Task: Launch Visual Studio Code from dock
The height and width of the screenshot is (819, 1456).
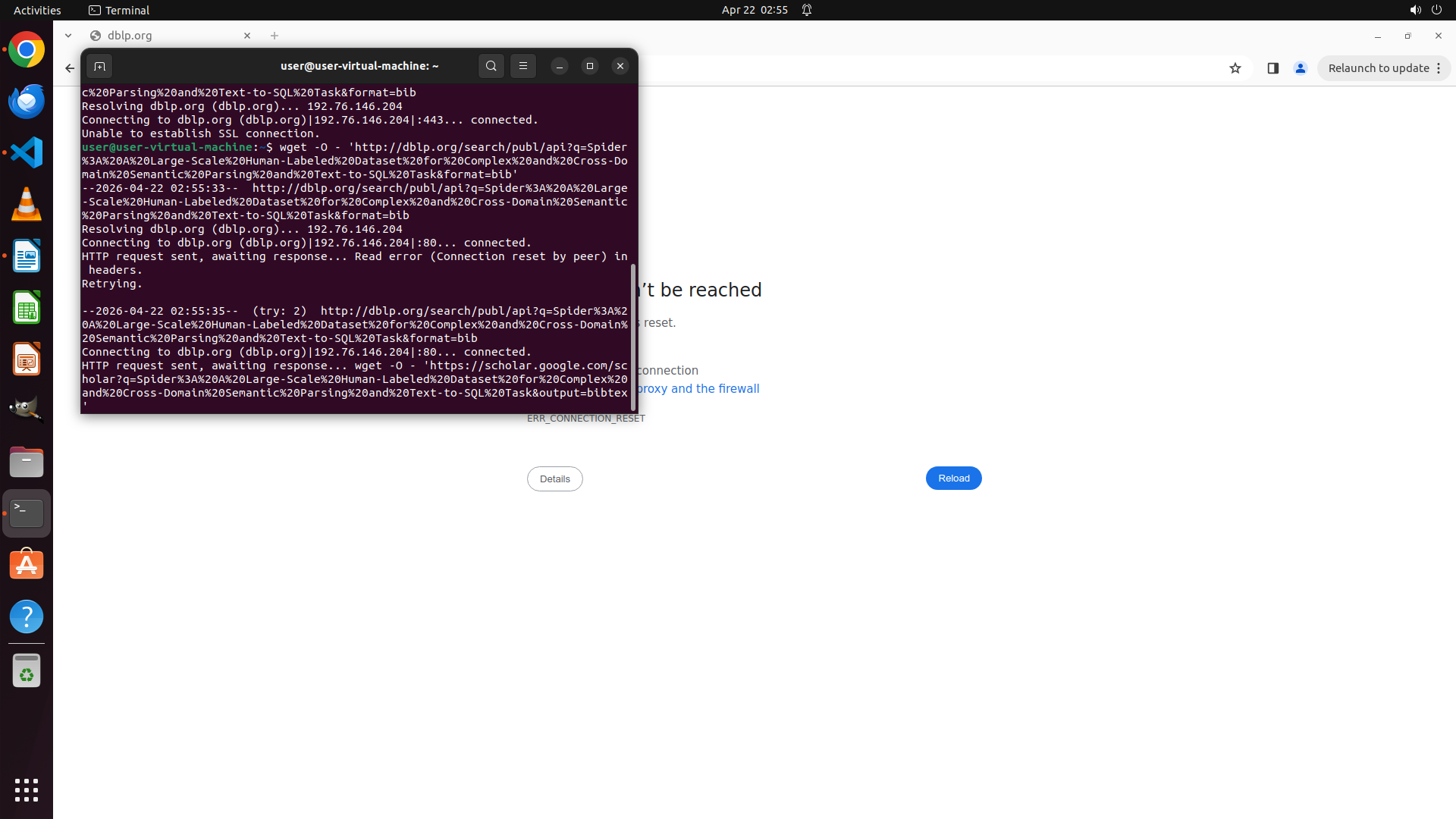Action: click(x=27, y=152)
